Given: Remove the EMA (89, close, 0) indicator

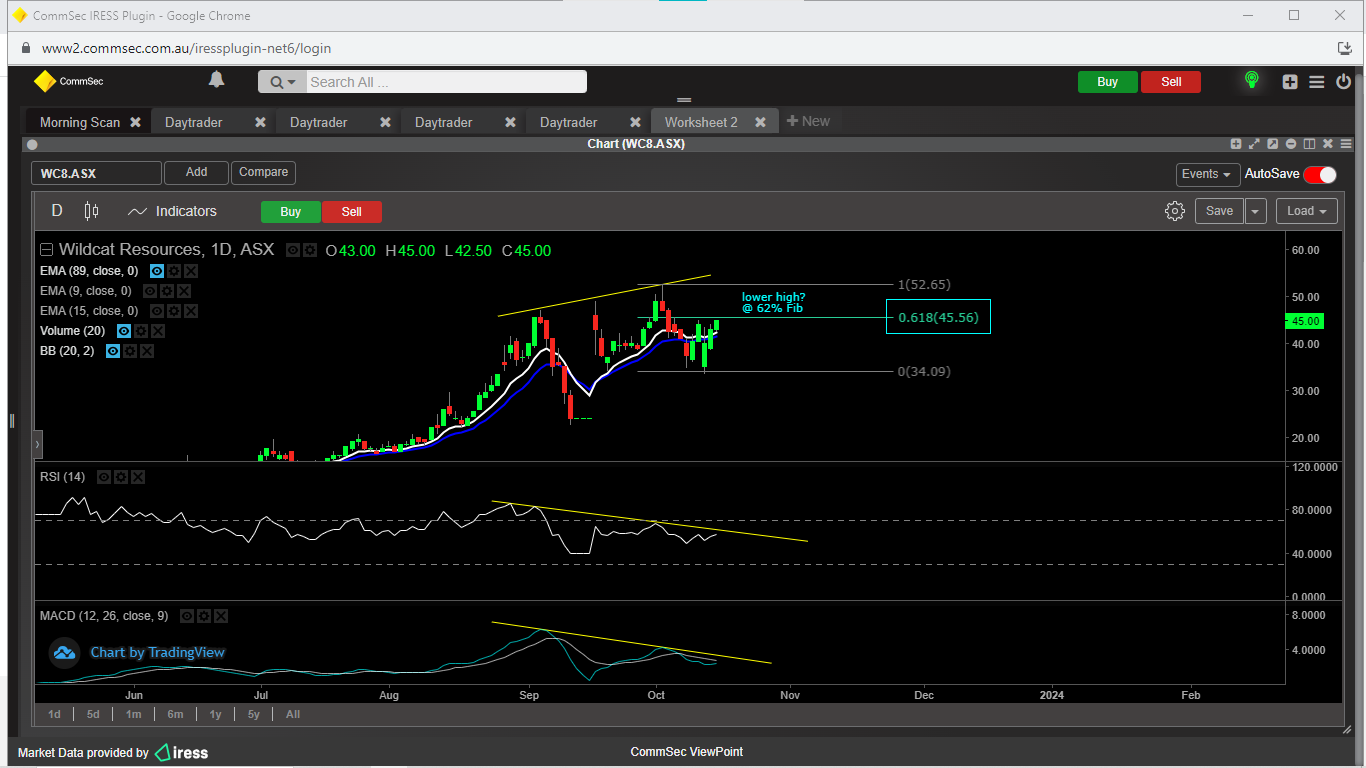Looking at the screenshot, I should pyautogui.click(x=191, y=271).
